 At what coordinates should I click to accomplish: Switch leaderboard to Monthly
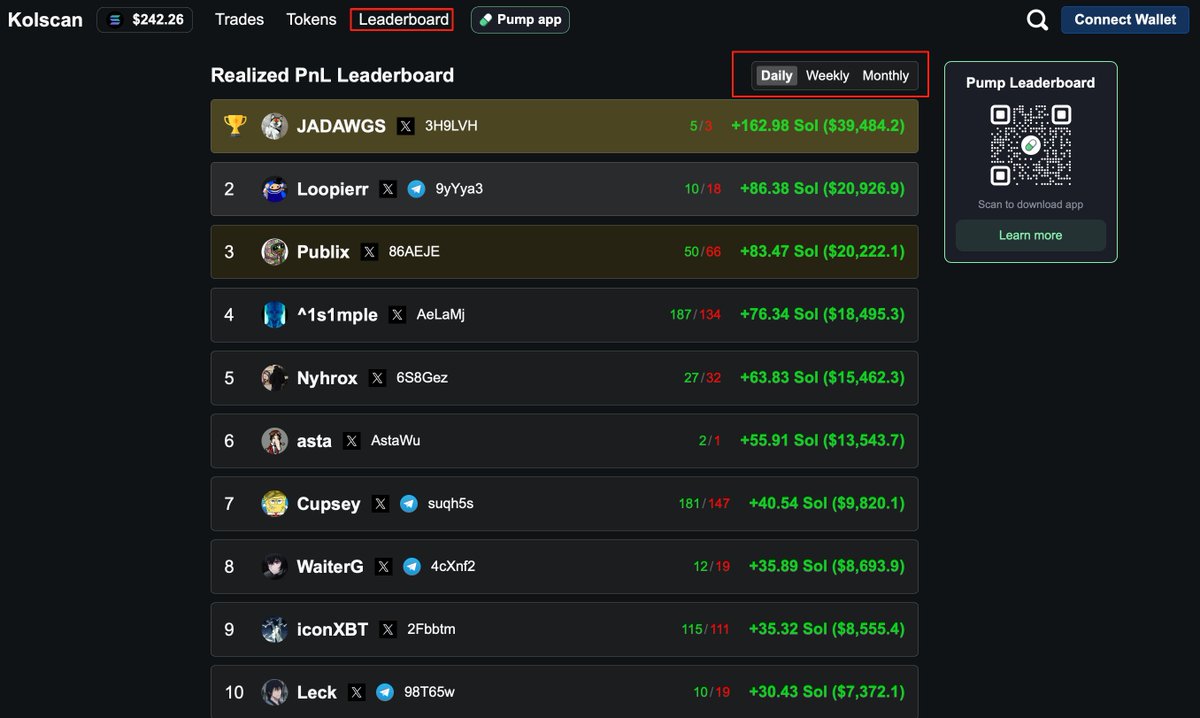[885, 76]
